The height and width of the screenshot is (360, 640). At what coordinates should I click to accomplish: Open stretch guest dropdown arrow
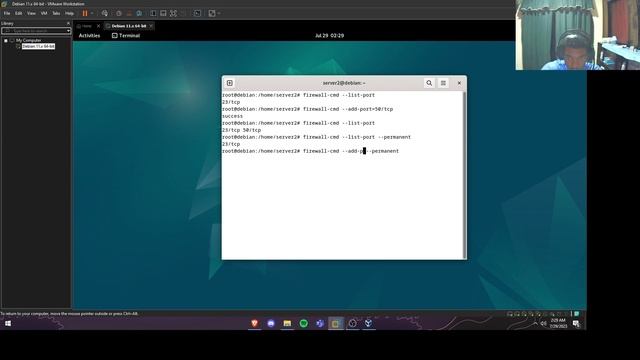coord(219,13)
